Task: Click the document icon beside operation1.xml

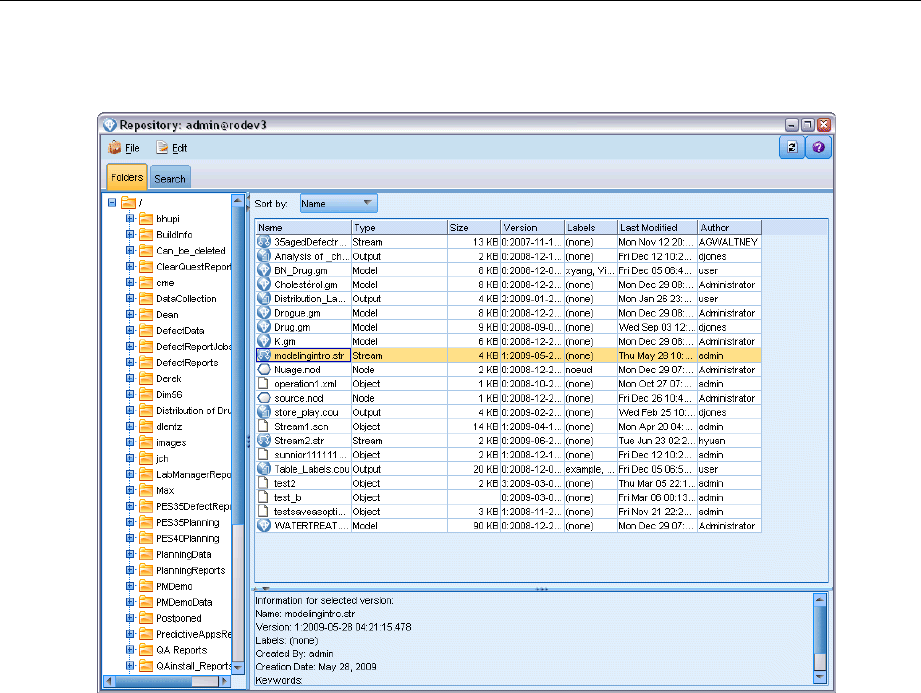Action: coord(265,384)
